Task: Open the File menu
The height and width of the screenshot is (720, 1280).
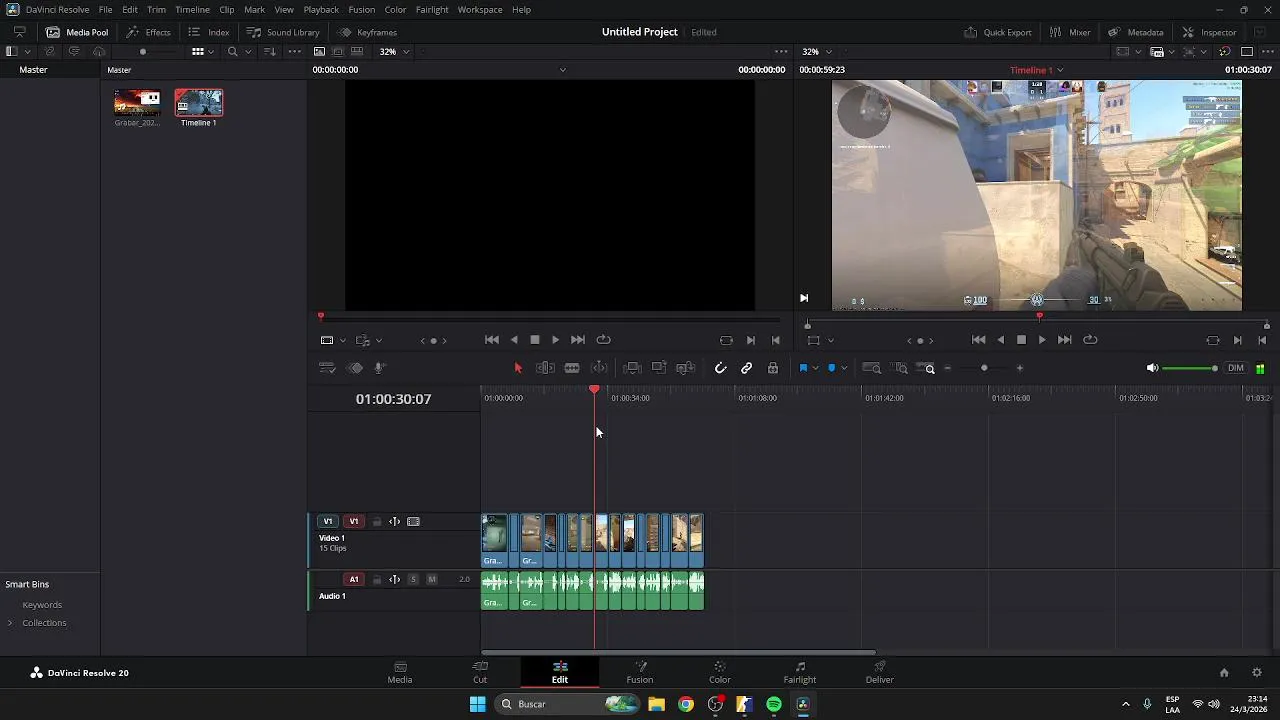Action: click(x=105, y=9)
